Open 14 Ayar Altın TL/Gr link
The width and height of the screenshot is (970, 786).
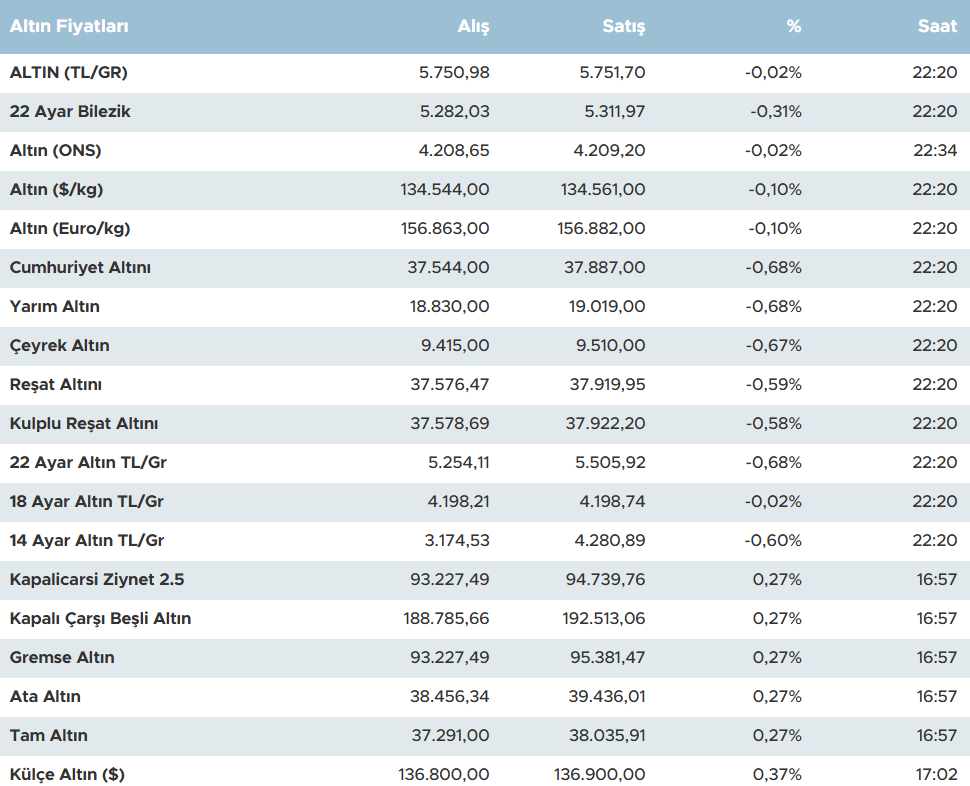pos(87,541)
